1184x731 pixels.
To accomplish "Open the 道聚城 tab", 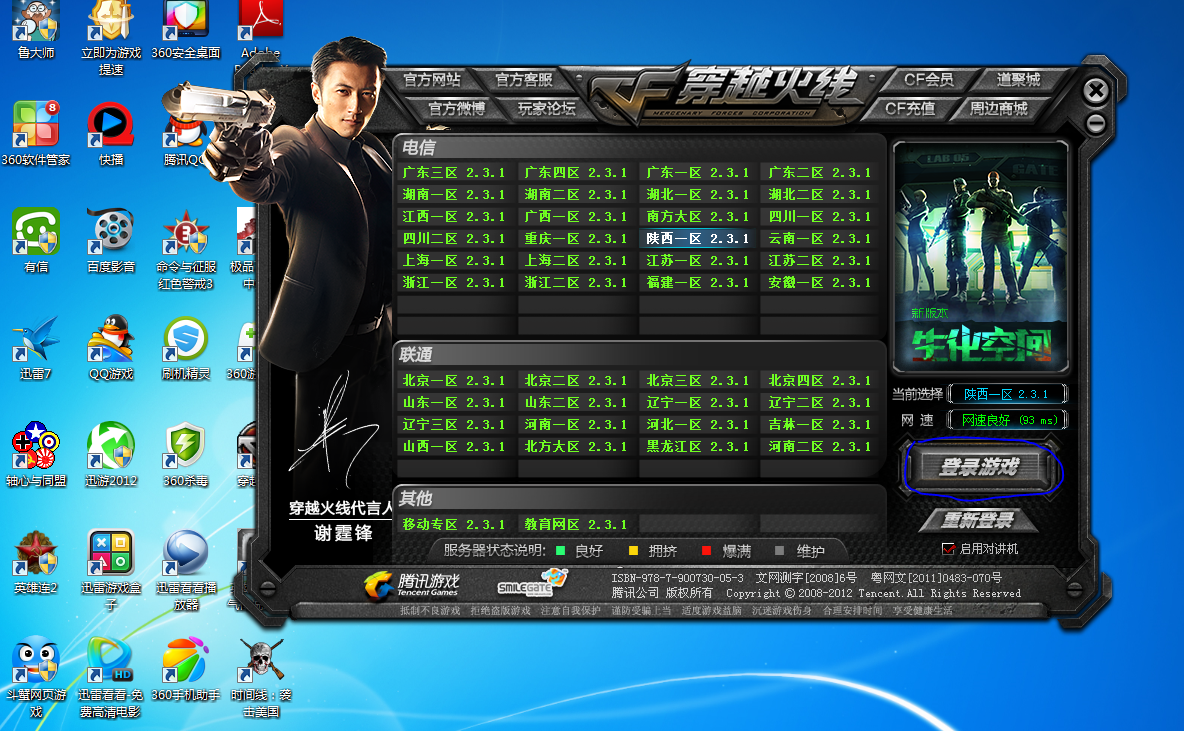I will (1018, 79).
